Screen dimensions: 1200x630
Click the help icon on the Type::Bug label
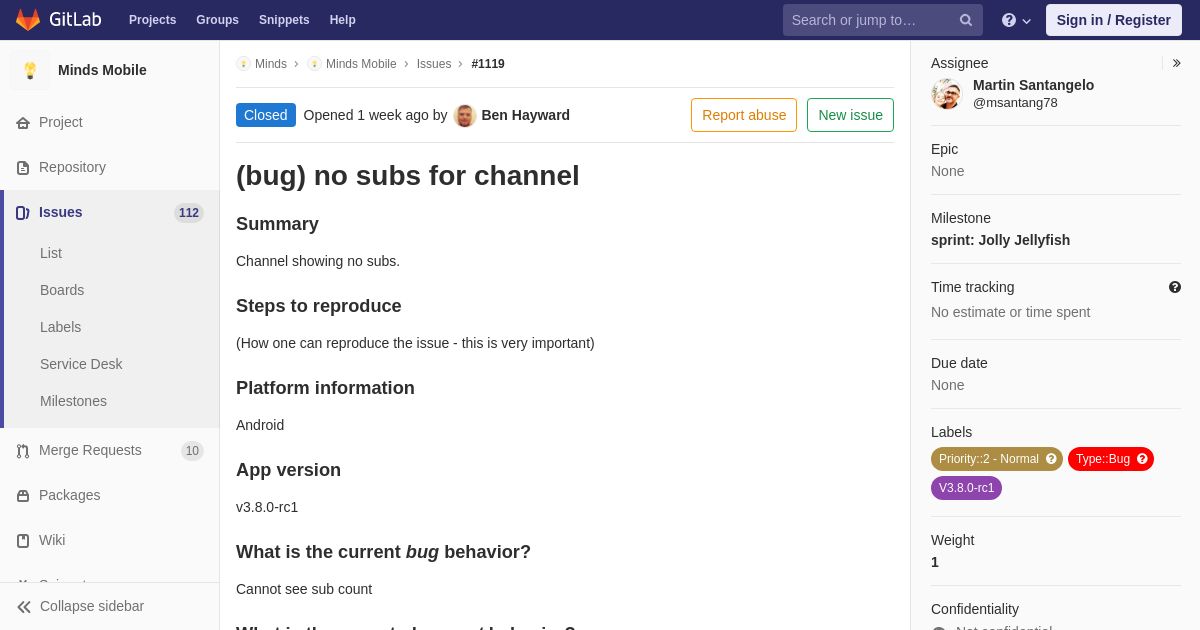point(1142,459)
